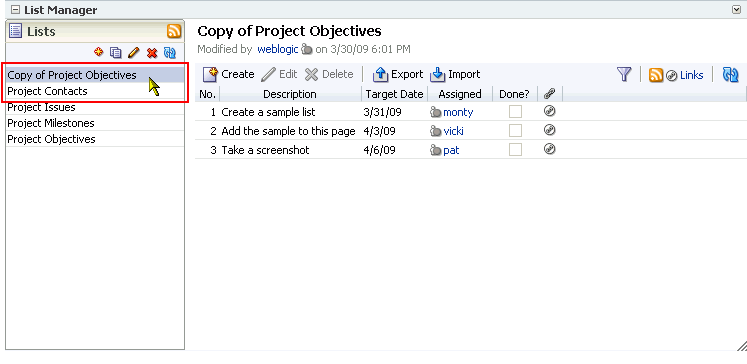Click the pencil edit list icon
Image resolution: width=747 pixels, height=364 pixels.
coord(134,52)
